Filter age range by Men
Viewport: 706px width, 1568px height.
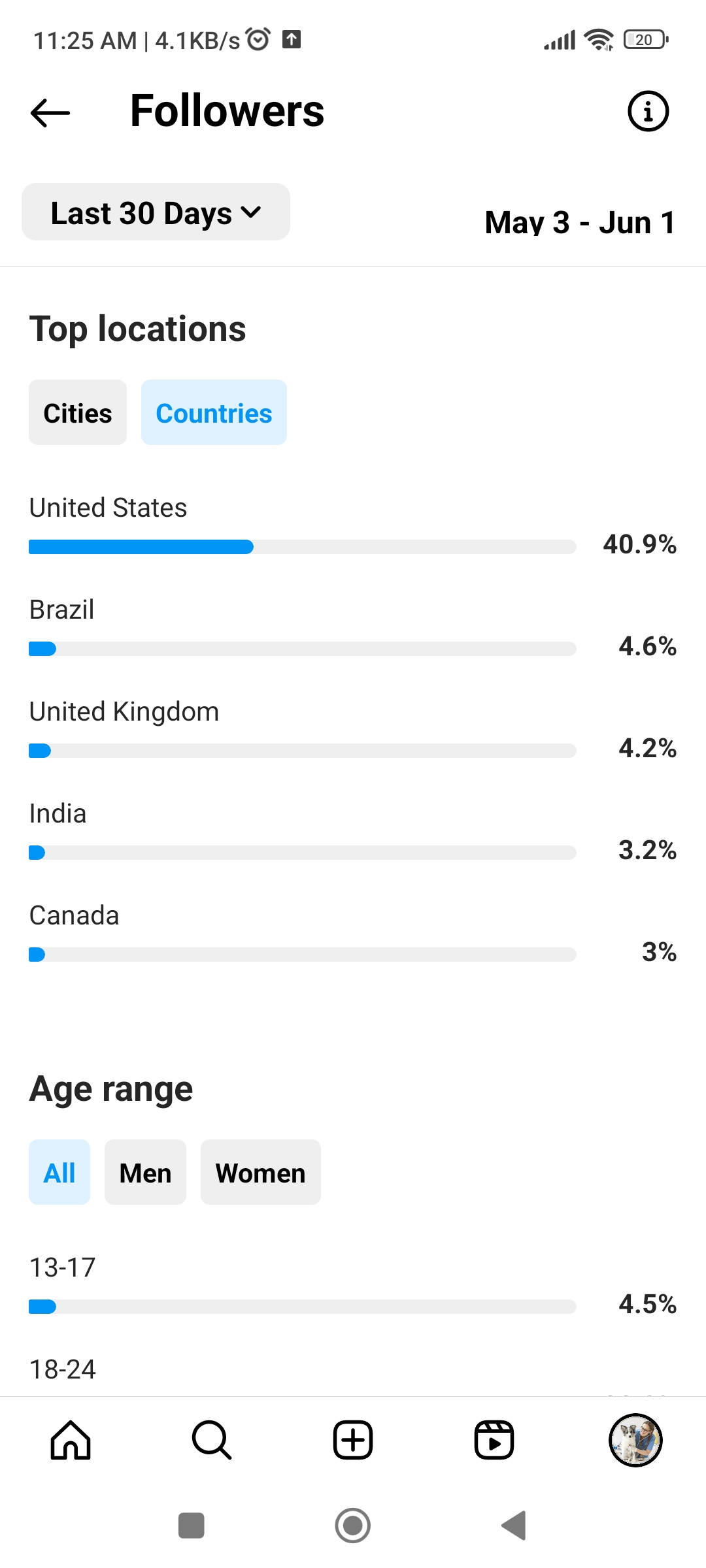click(145, 1172)
